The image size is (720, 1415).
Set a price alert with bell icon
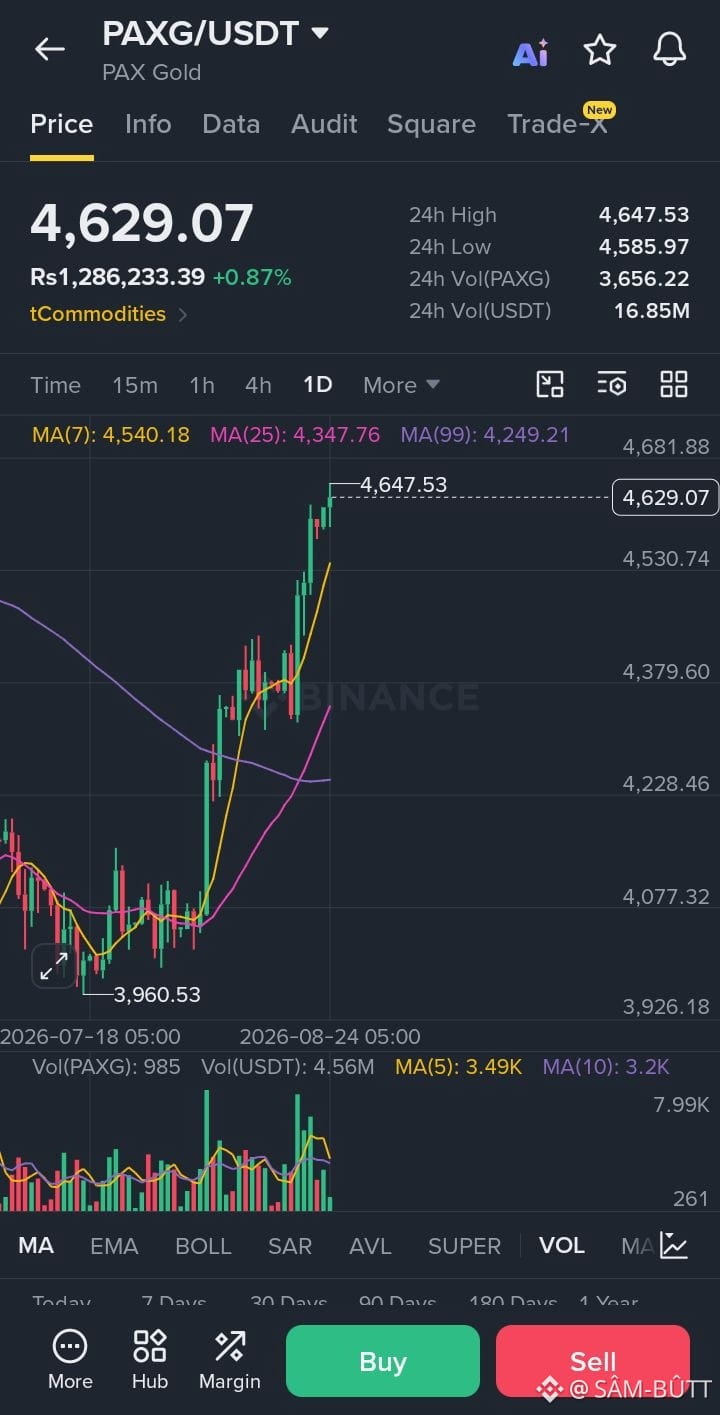(669, 50)
